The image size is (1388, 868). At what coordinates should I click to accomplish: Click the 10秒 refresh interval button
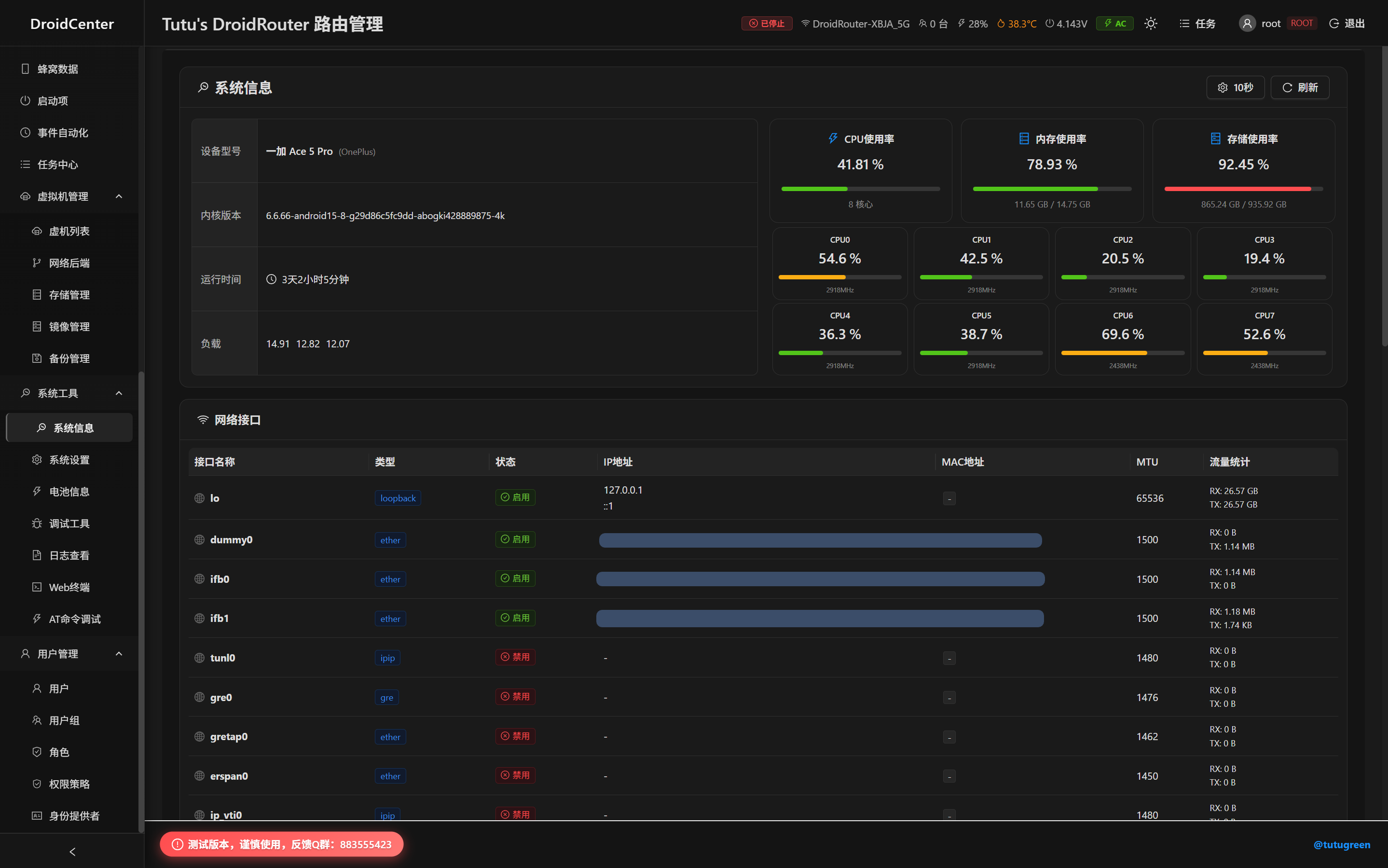[x=1236, y=87]
